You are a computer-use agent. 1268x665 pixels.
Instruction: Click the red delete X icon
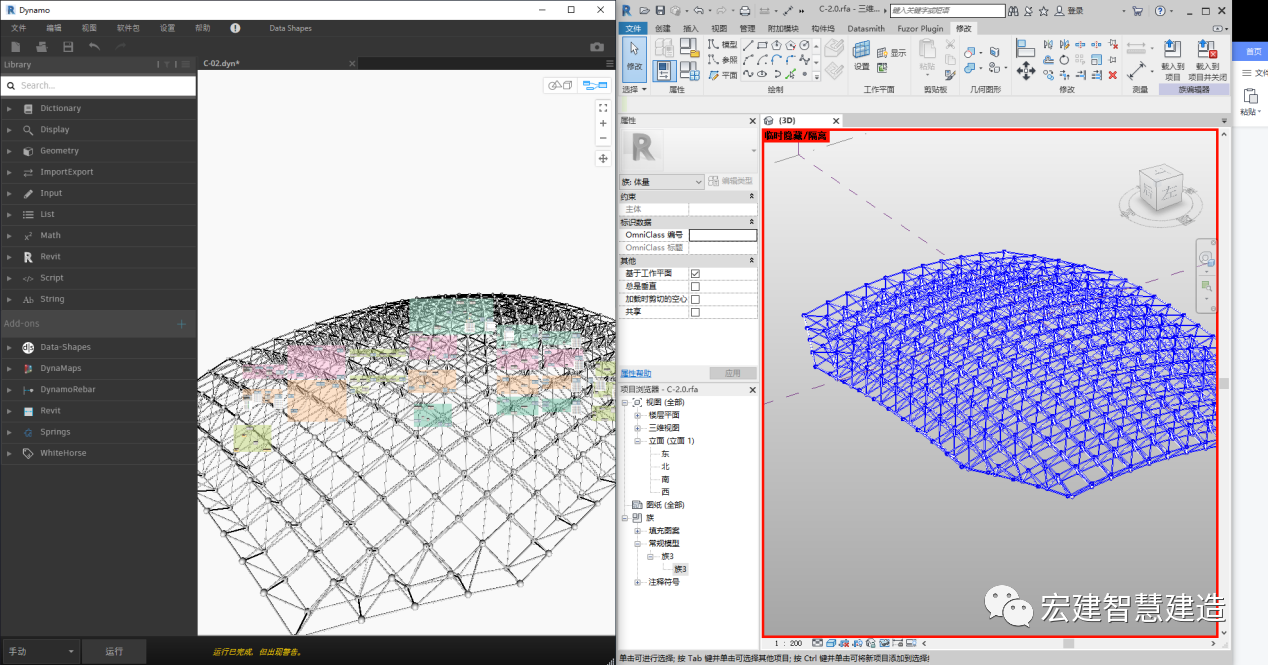point(1112,75)
